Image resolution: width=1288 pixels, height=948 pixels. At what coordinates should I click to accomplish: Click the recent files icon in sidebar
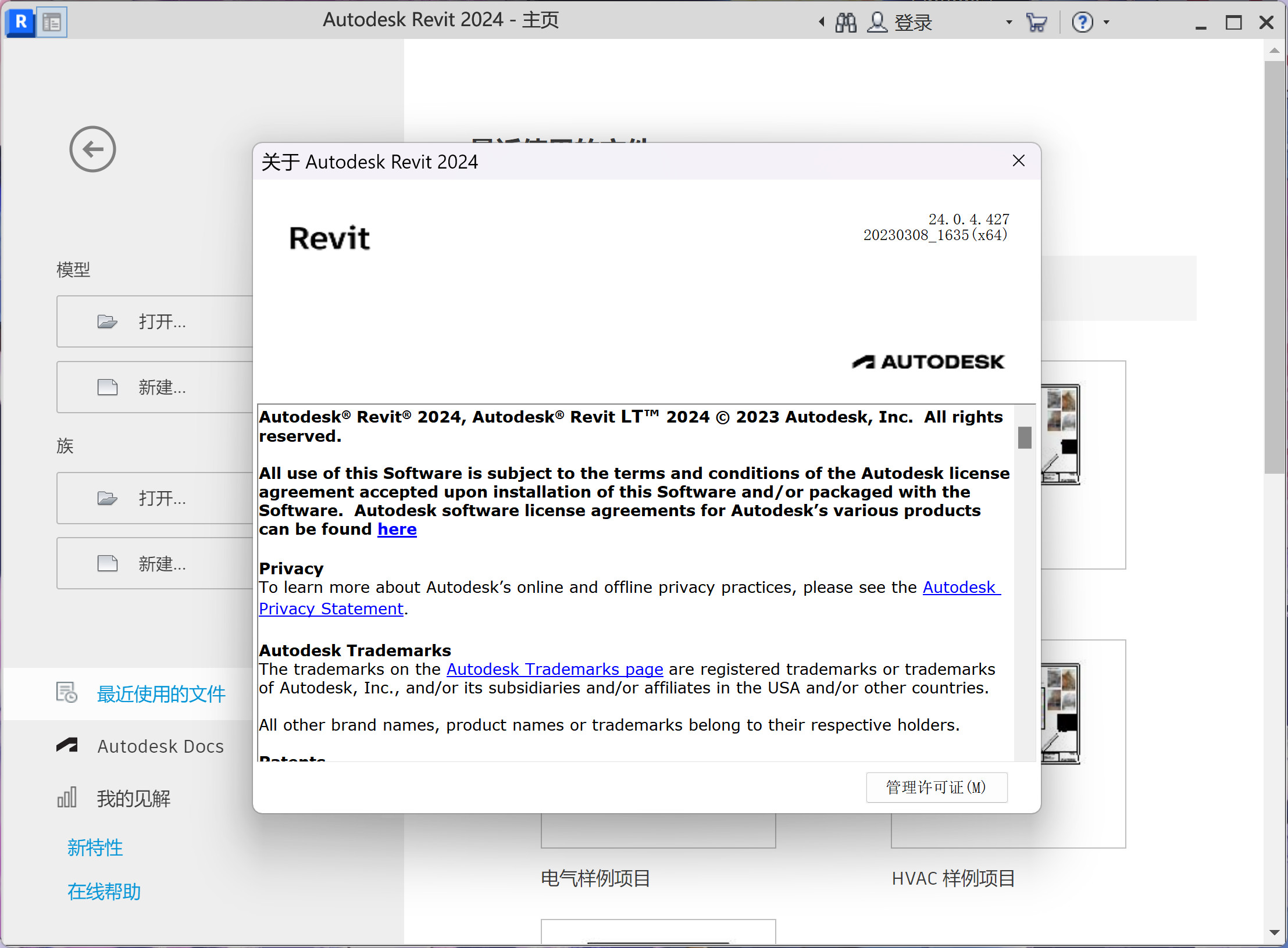67,693
